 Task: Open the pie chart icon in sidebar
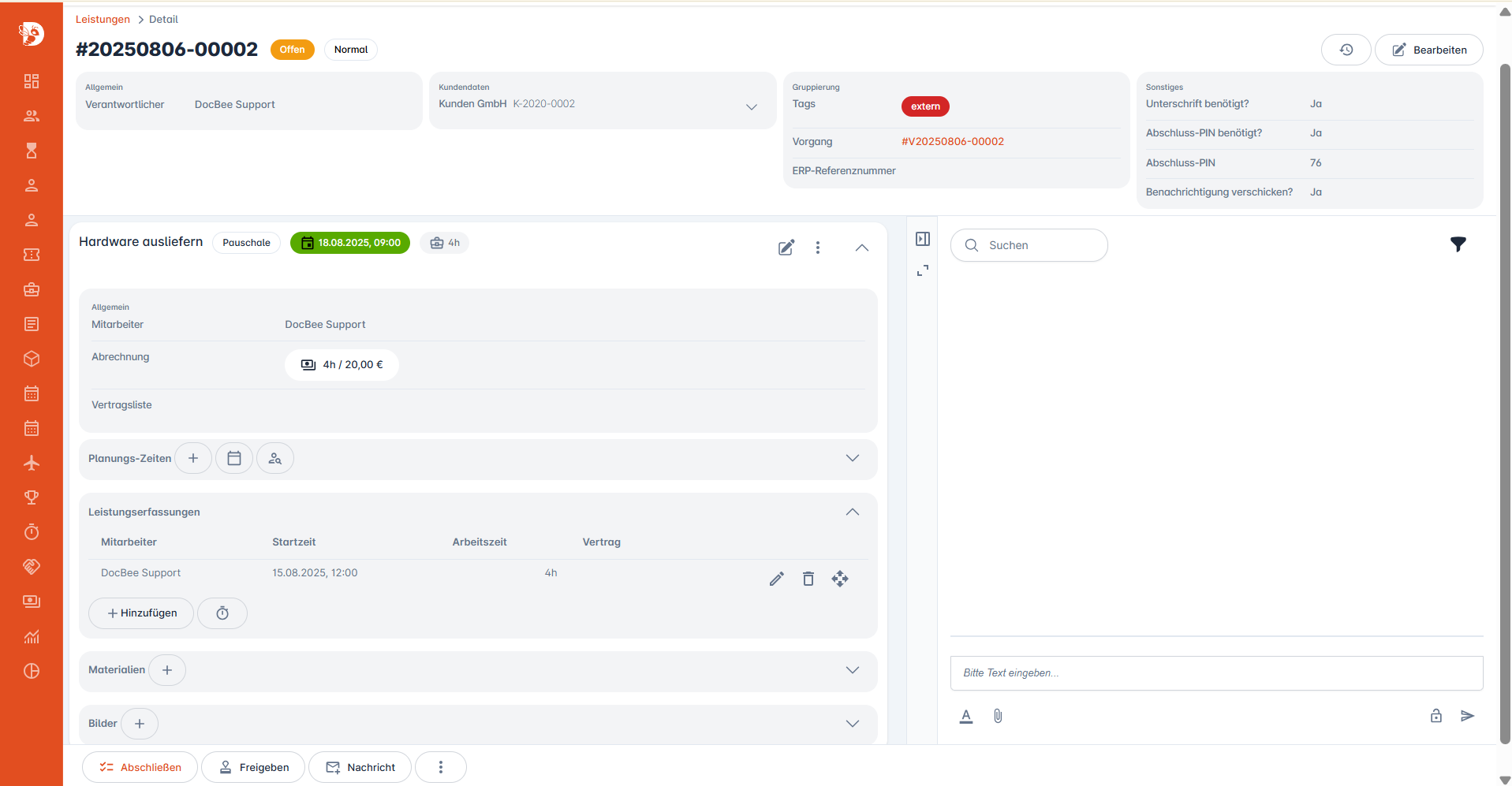click(x=32, y=671)
